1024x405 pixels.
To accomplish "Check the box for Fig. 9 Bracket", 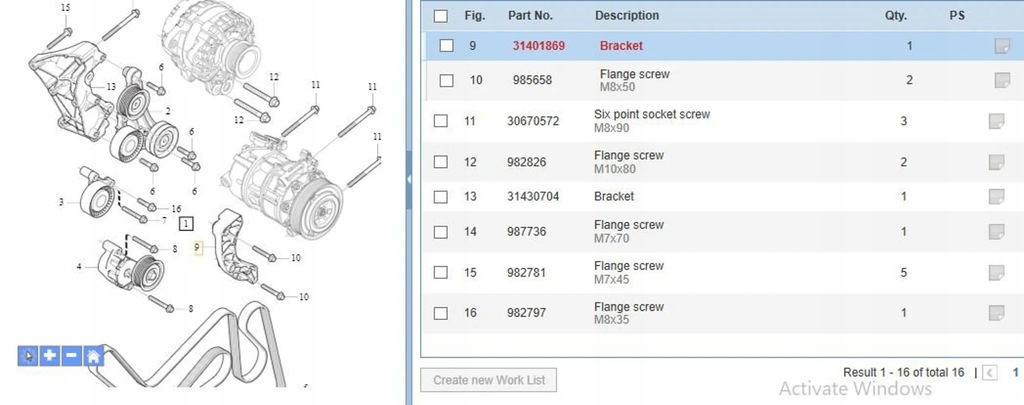I will [x=446, y=46].
